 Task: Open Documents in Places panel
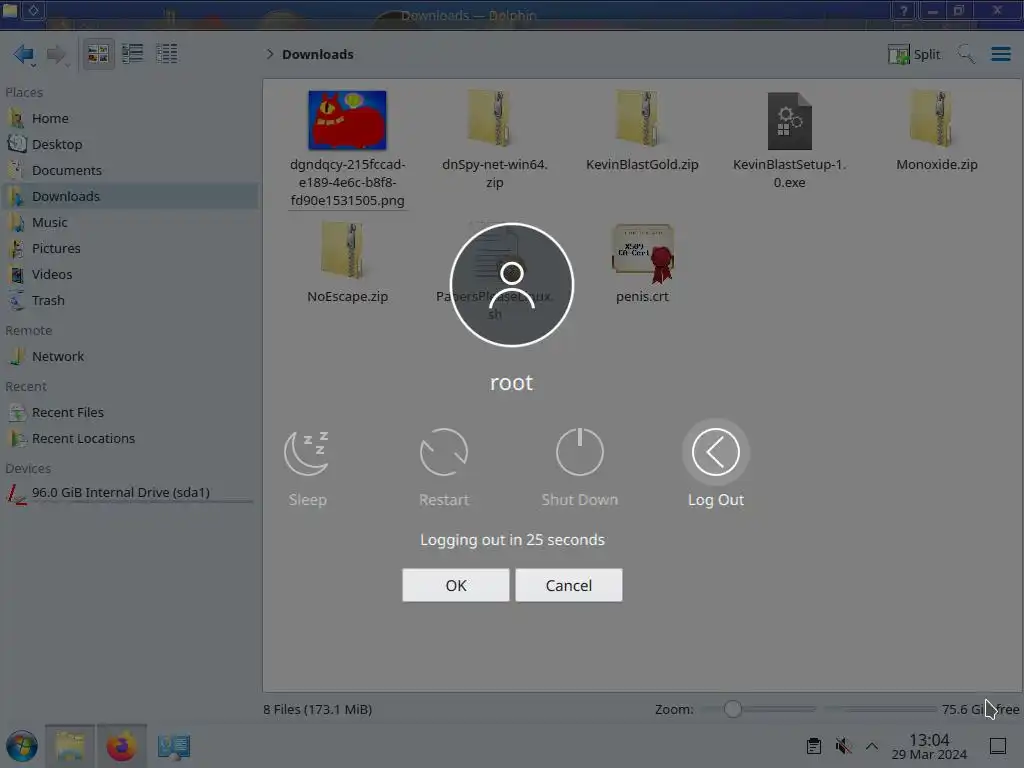(129, 170)
